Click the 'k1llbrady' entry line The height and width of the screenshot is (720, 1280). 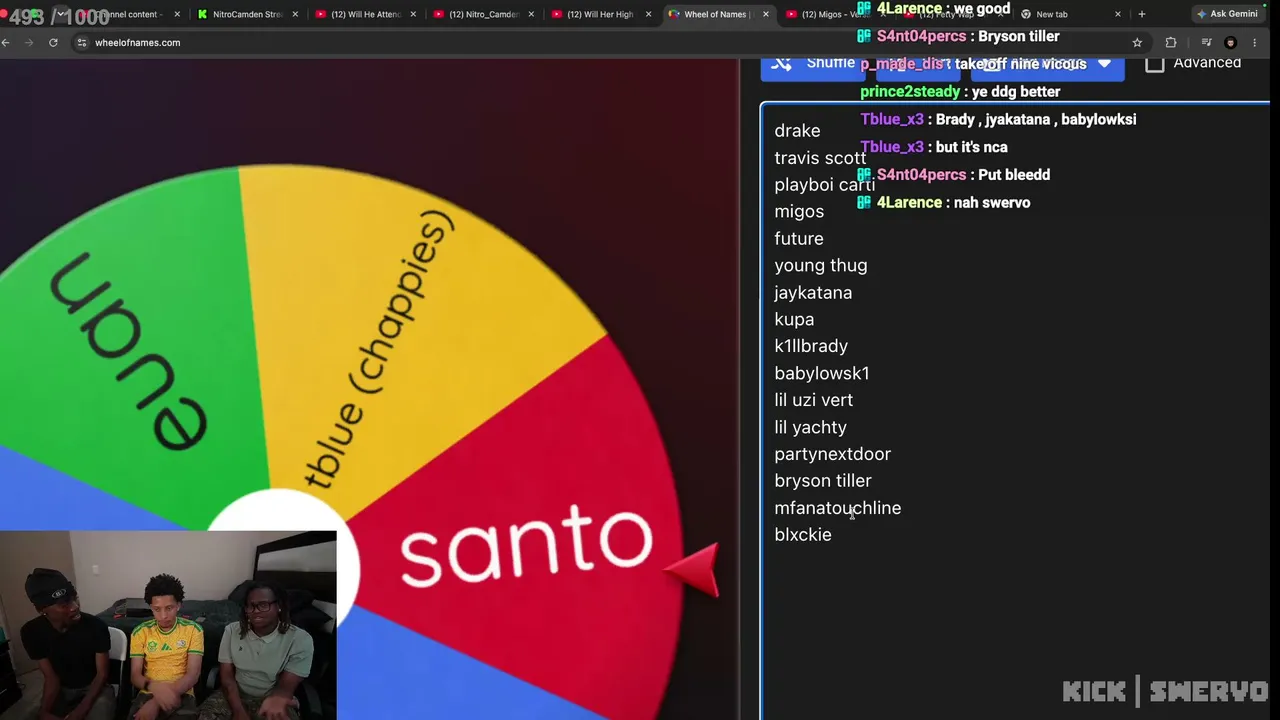tap(811, 346)
